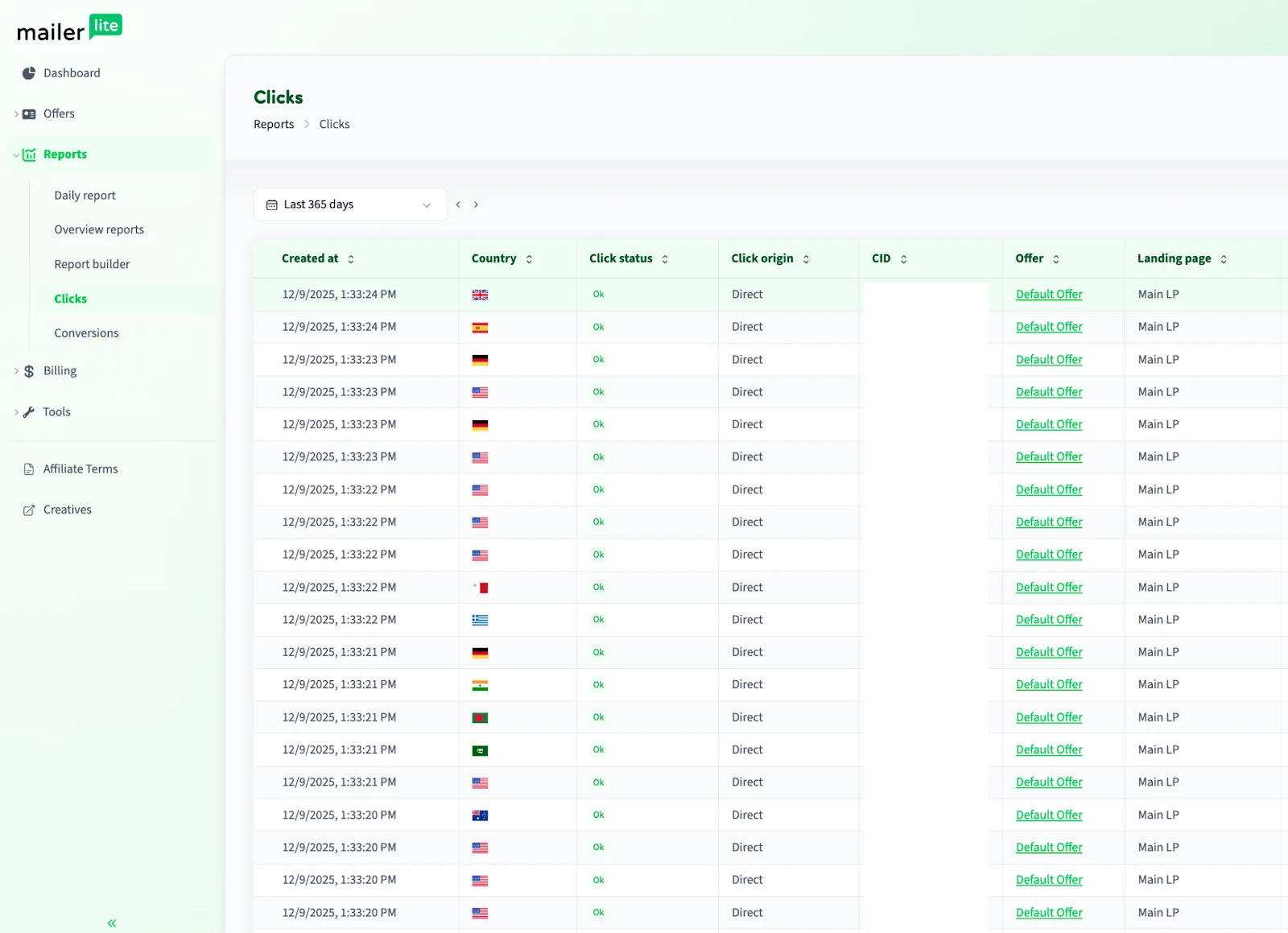The image size is (1288, 933).
Task: Sort table by Created at column
Action: tap(350, 259)
